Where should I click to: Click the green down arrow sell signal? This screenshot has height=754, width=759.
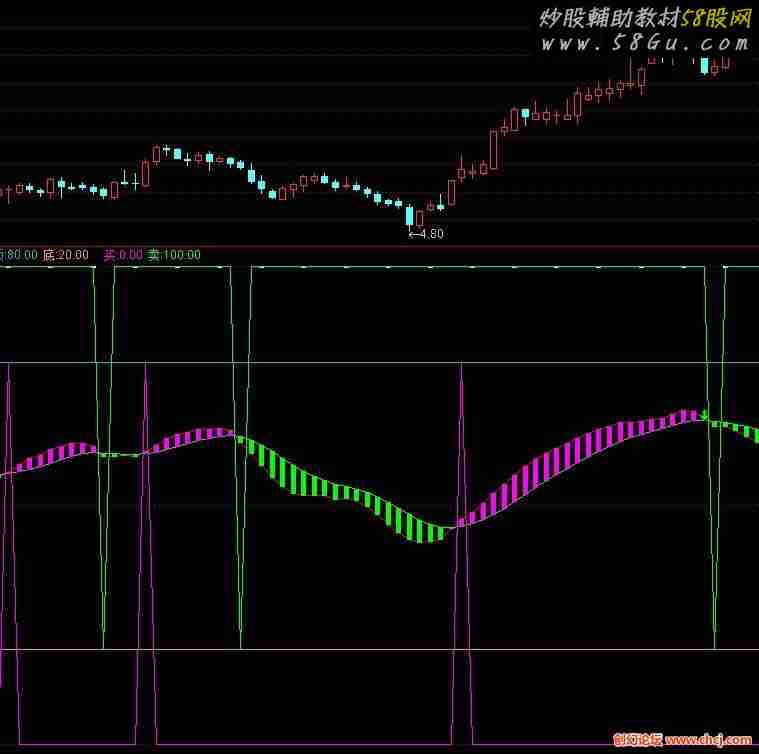704,415
